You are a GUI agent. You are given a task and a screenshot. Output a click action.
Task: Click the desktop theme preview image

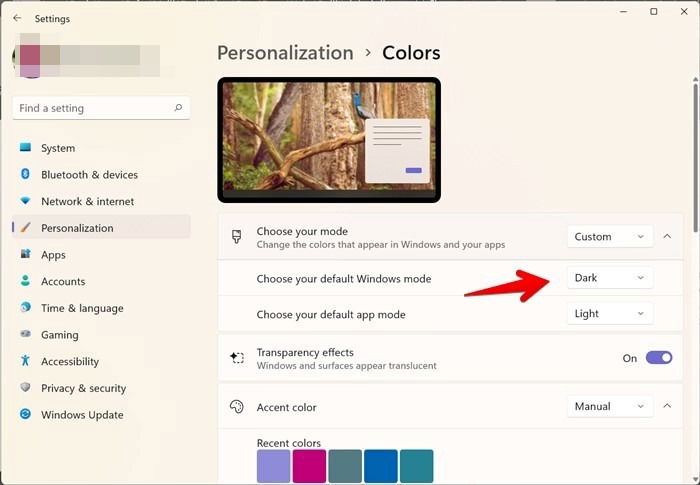click(329, 140)
